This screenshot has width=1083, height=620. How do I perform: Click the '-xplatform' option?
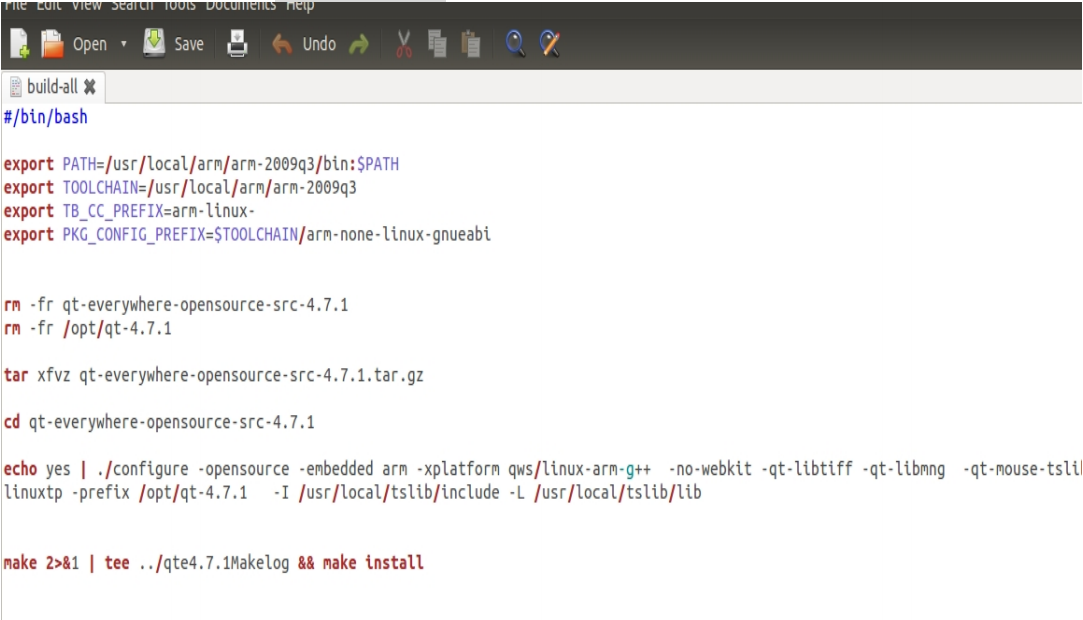458,469
